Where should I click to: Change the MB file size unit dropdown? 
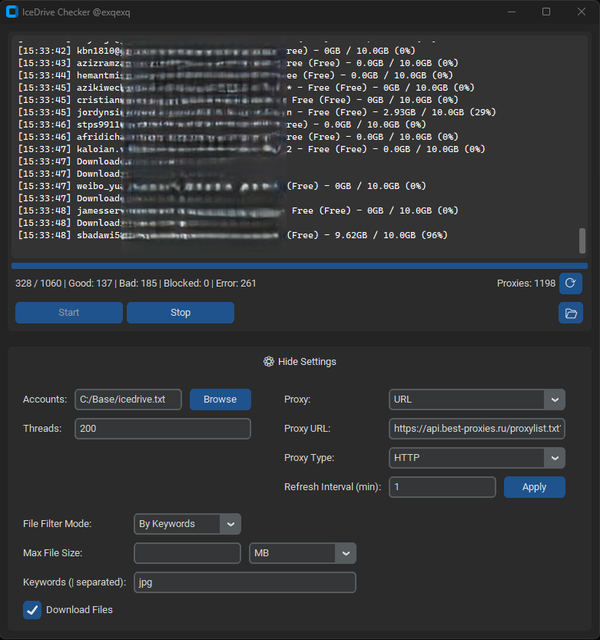point(301,553)
